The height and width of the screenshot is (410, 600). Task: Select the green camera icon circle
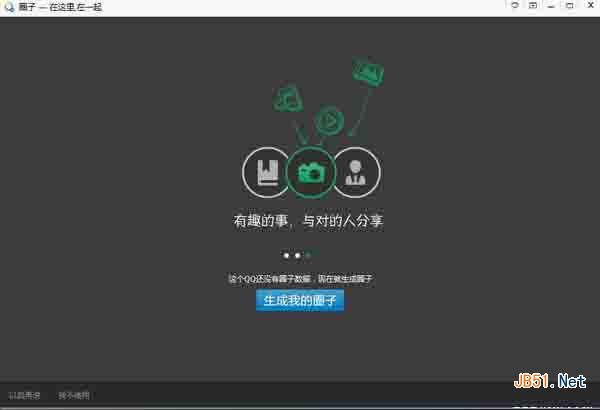pos(311,173)
